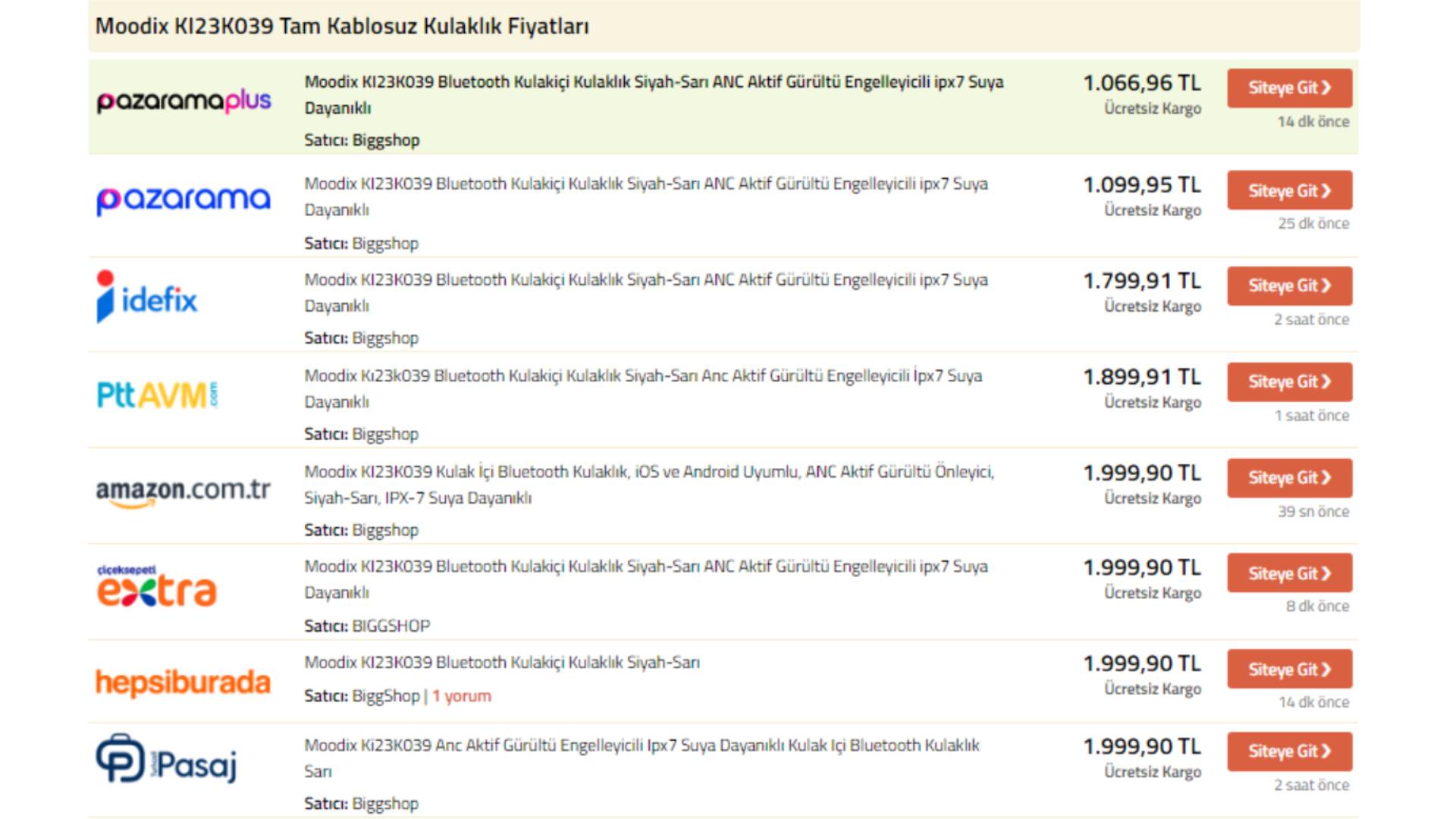Click the 1.099,95 TL price
This screenshot has width=1456, height=819.
tap(1142, 185)
